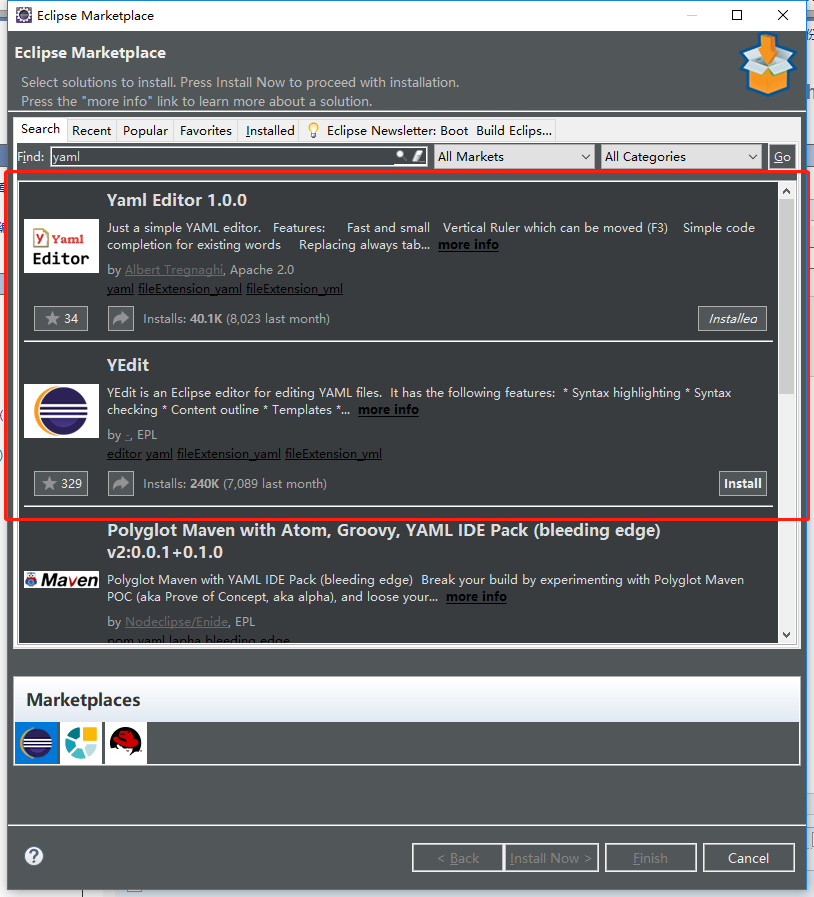Click fileExtension_yml tag under Yaml Editor
Image resolution: width=814 pixels, height=897 pixels.
tap(295, 289)
